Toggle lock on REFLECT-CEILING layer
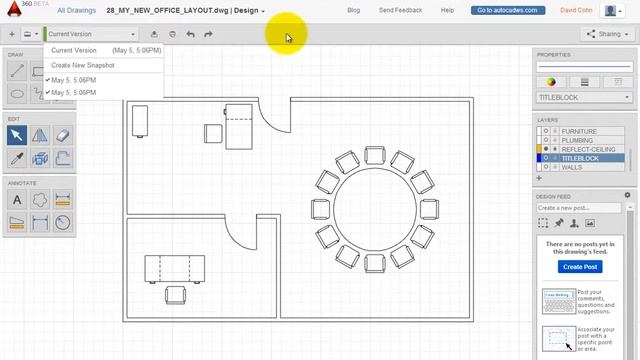The height and width of the screenshot is (360, 640). pos(555,149)
